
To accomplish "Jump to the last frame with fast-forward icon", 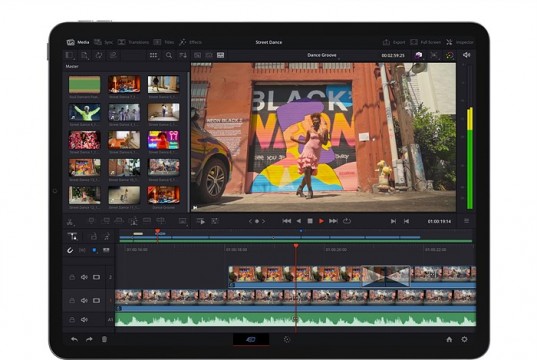I will (333, 221).
